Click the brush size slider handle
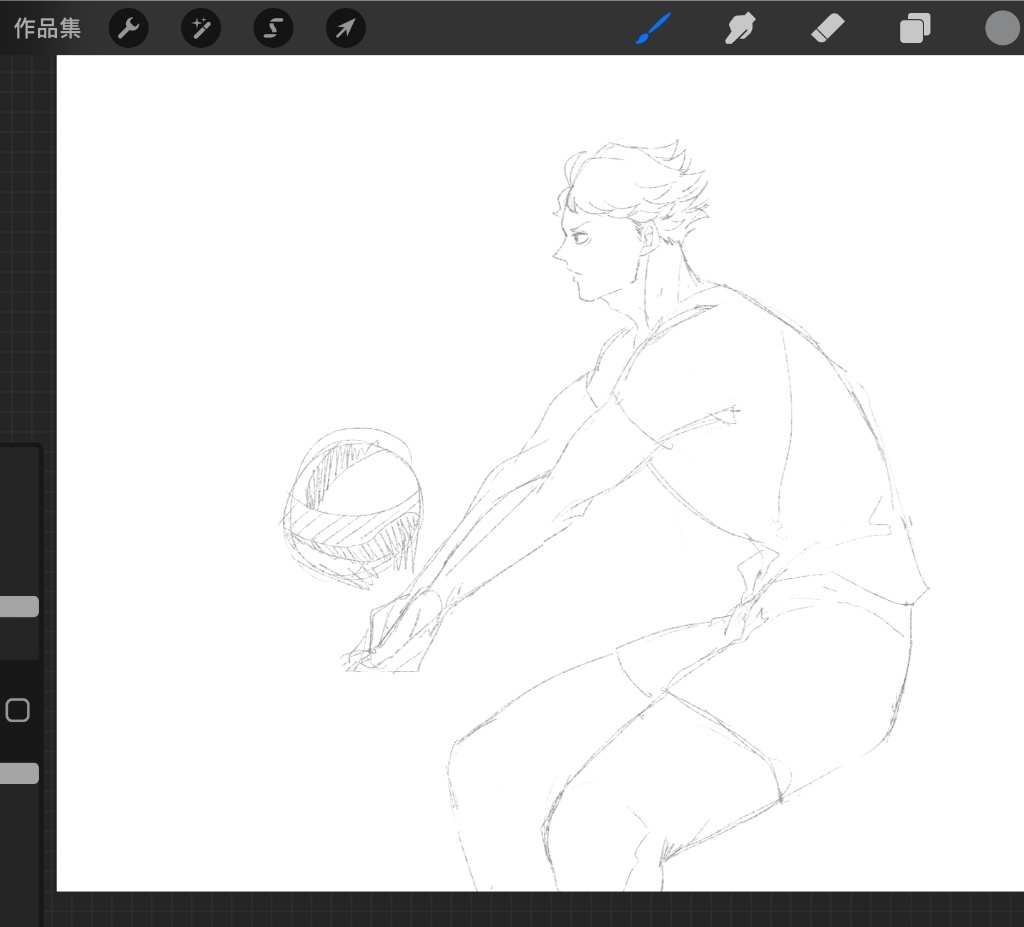The width and height of the screenshot is (1024, 927). tap(19, 606)
